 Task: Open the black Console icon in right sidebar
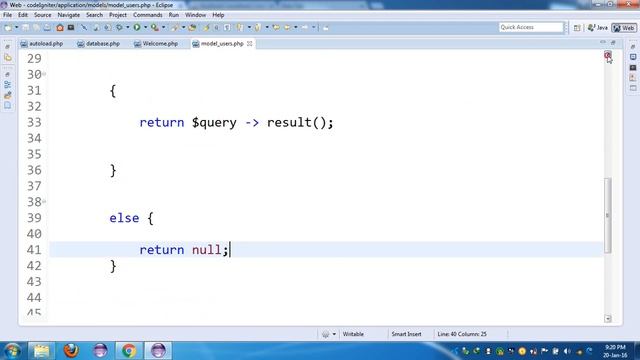(633, 67)
